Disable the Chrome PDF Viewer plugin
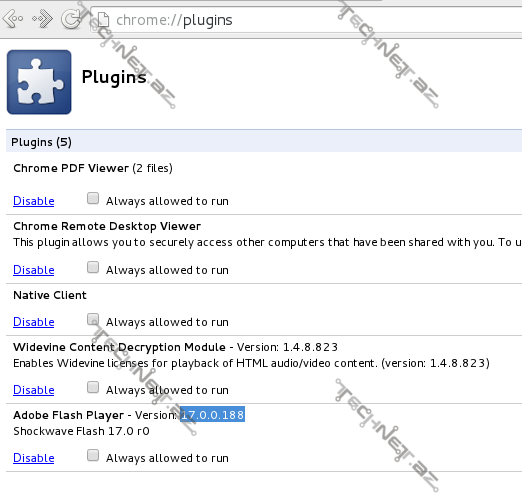The height and width of the screenshot is (493, 522). click(x=34, y=201)
